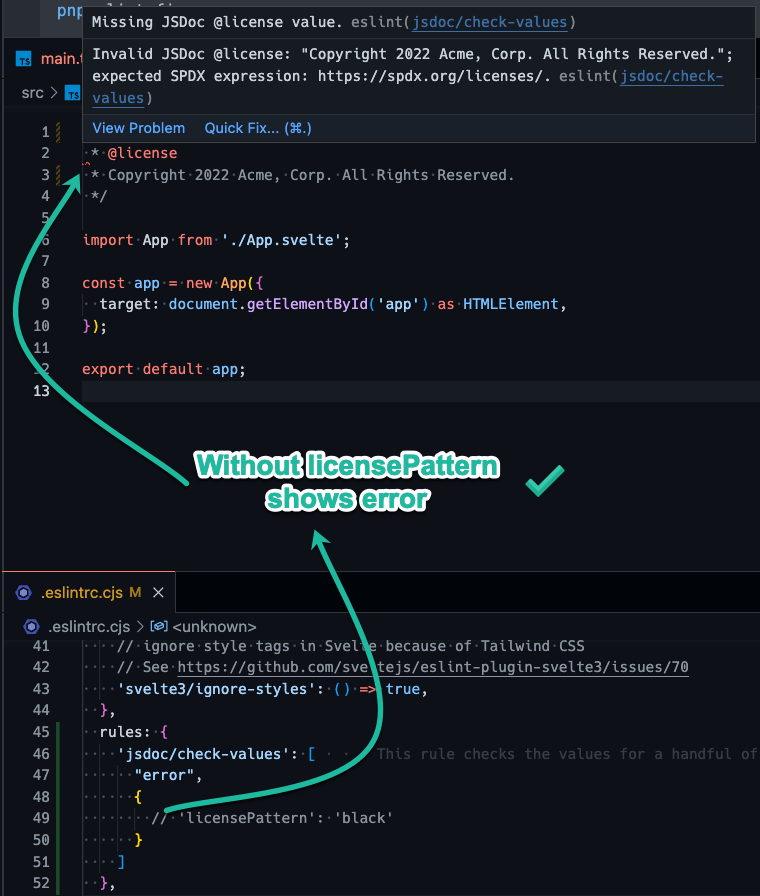Click commented 'licensePattern' line 49
Viewport: 760px width, 896px height.
click(272, 818)
